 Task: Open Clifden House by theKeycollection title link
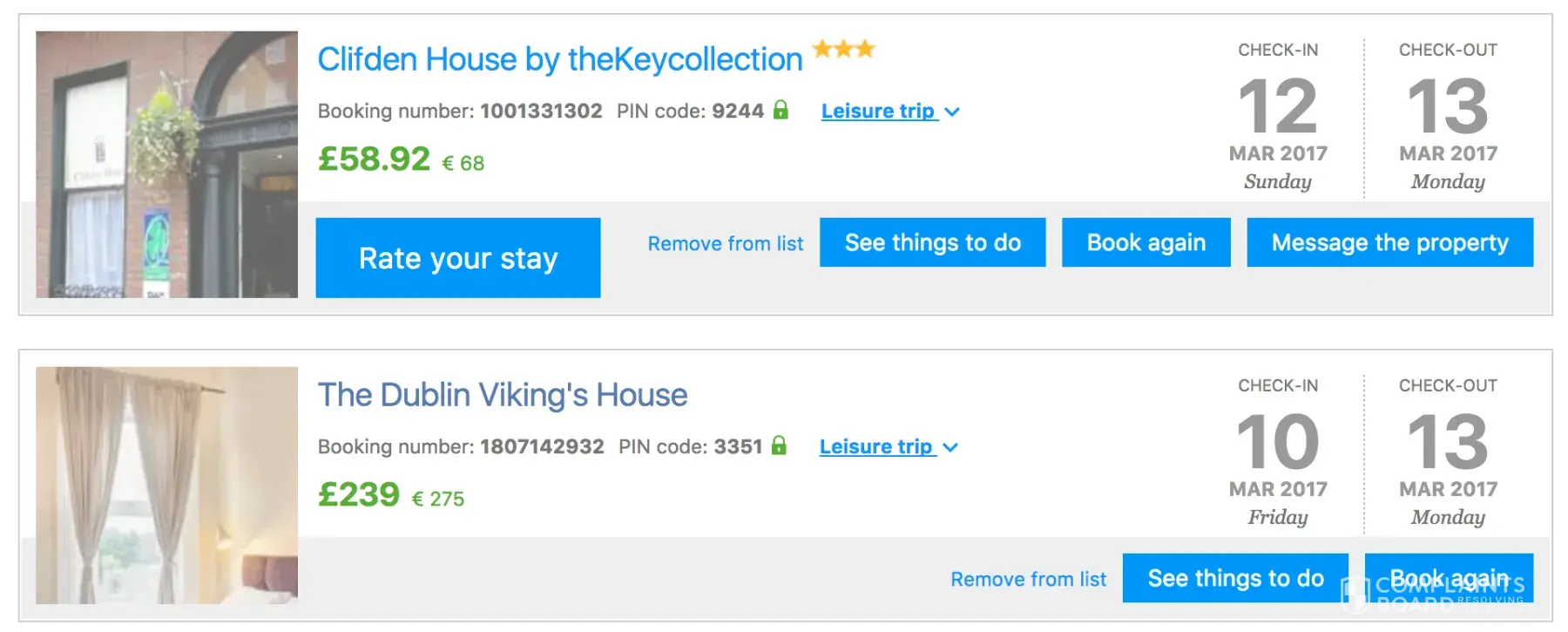coord(559,59)
